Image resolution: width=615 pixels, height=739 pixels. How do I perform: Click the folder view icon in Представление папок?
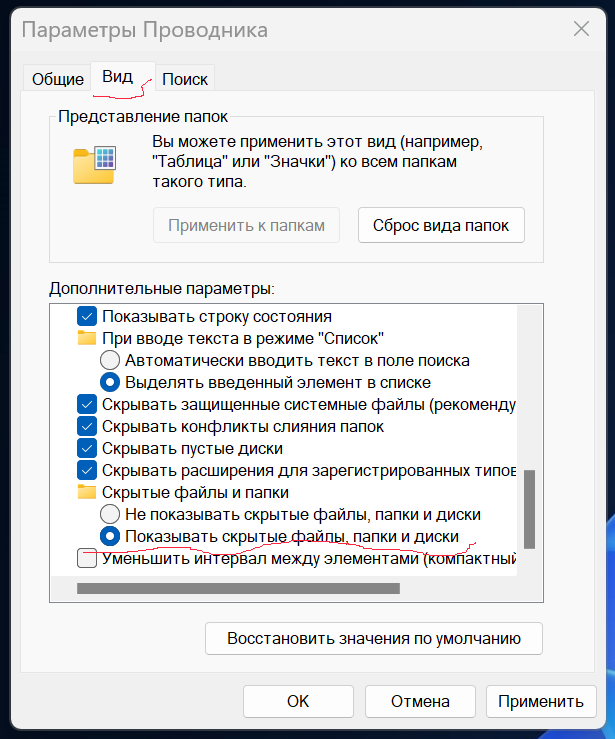point(94,165)
